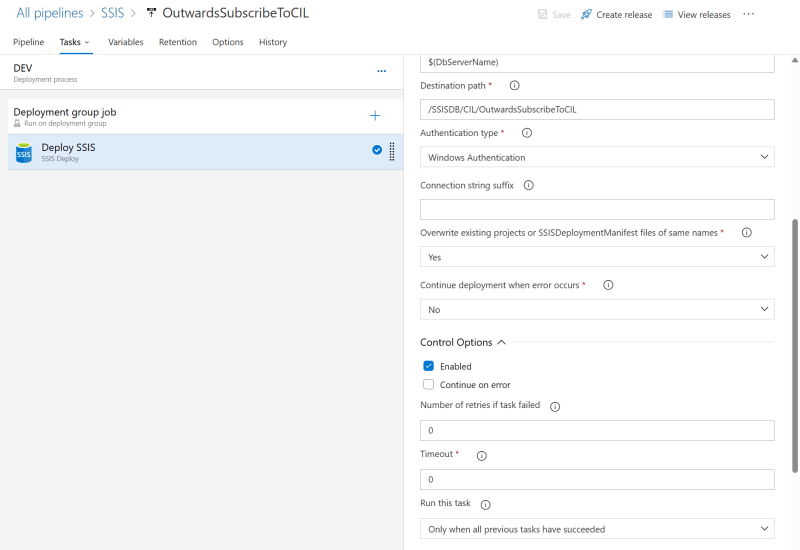
Task: Click the Connection string suffix field
Action: pyautogui.click(x=597, y=209)
